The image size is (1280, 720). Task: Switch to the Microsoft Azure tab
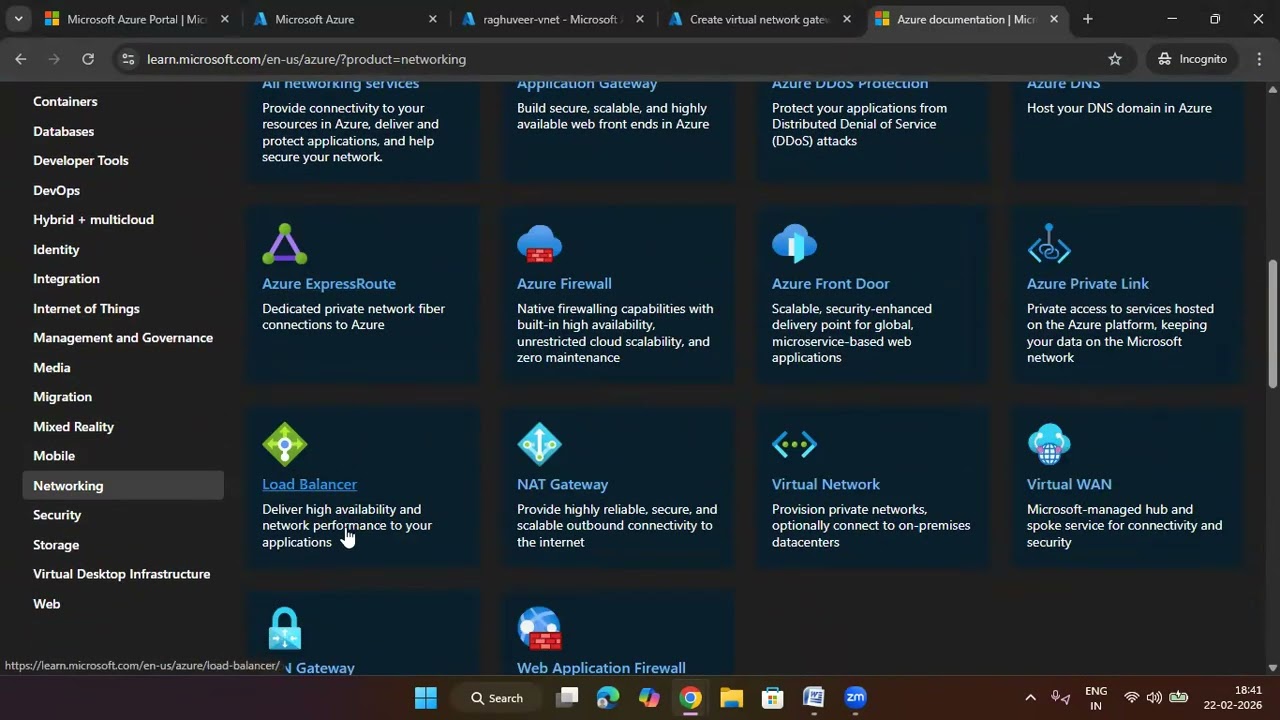345,19
